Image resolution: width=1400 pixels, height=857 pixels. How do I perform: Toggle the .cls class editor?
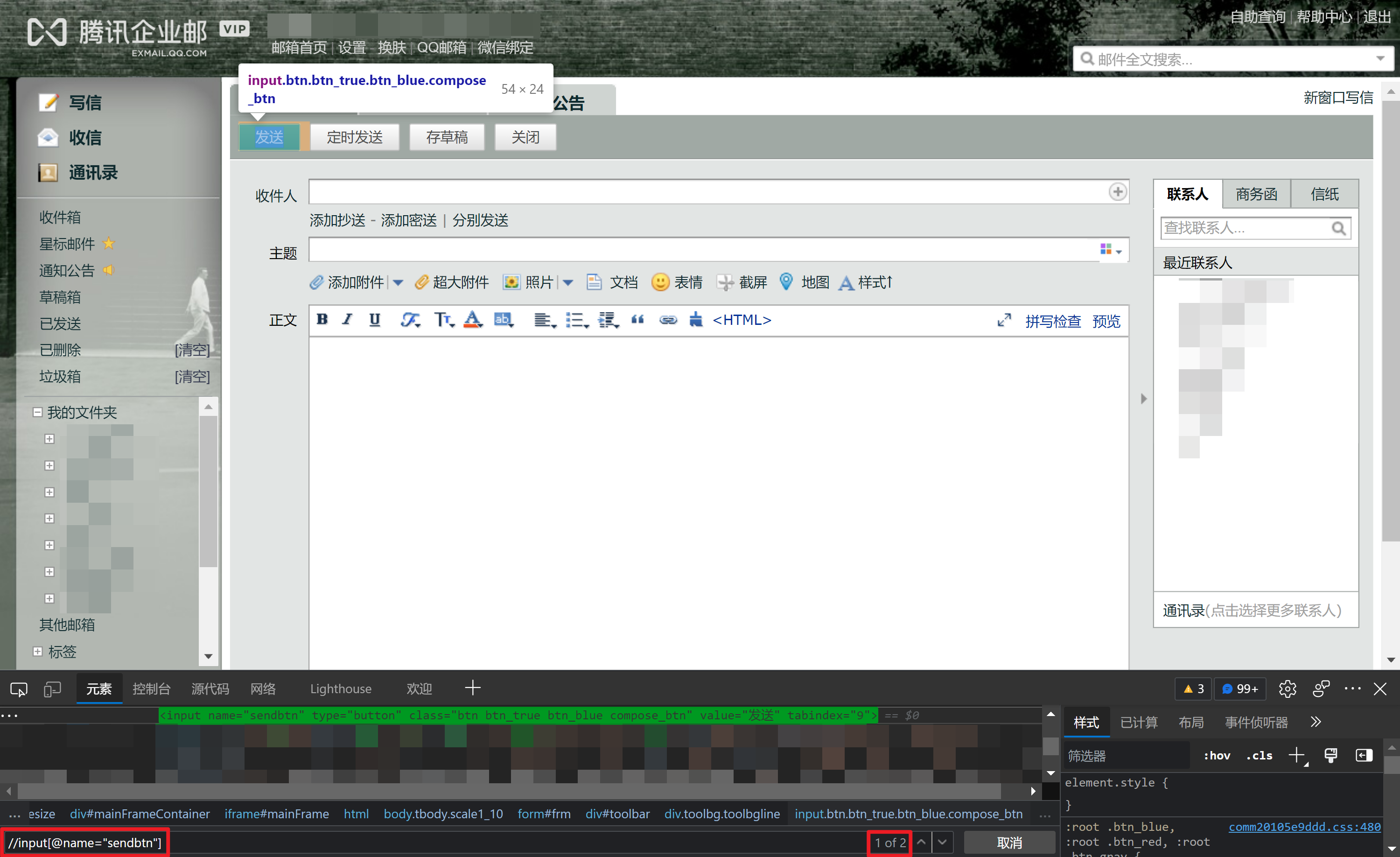pyautogui.click(x=1259, y=756)
